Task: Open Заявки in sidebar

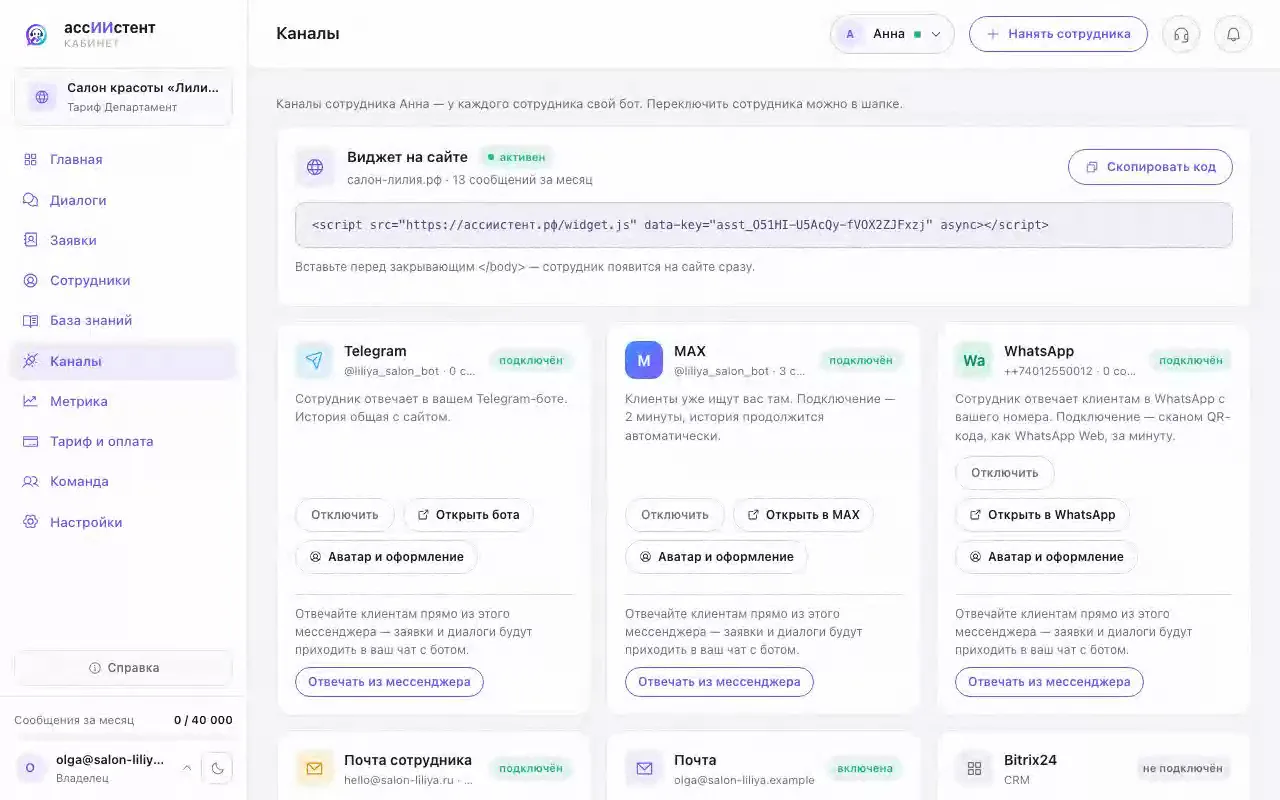Action: coord(123,240)
